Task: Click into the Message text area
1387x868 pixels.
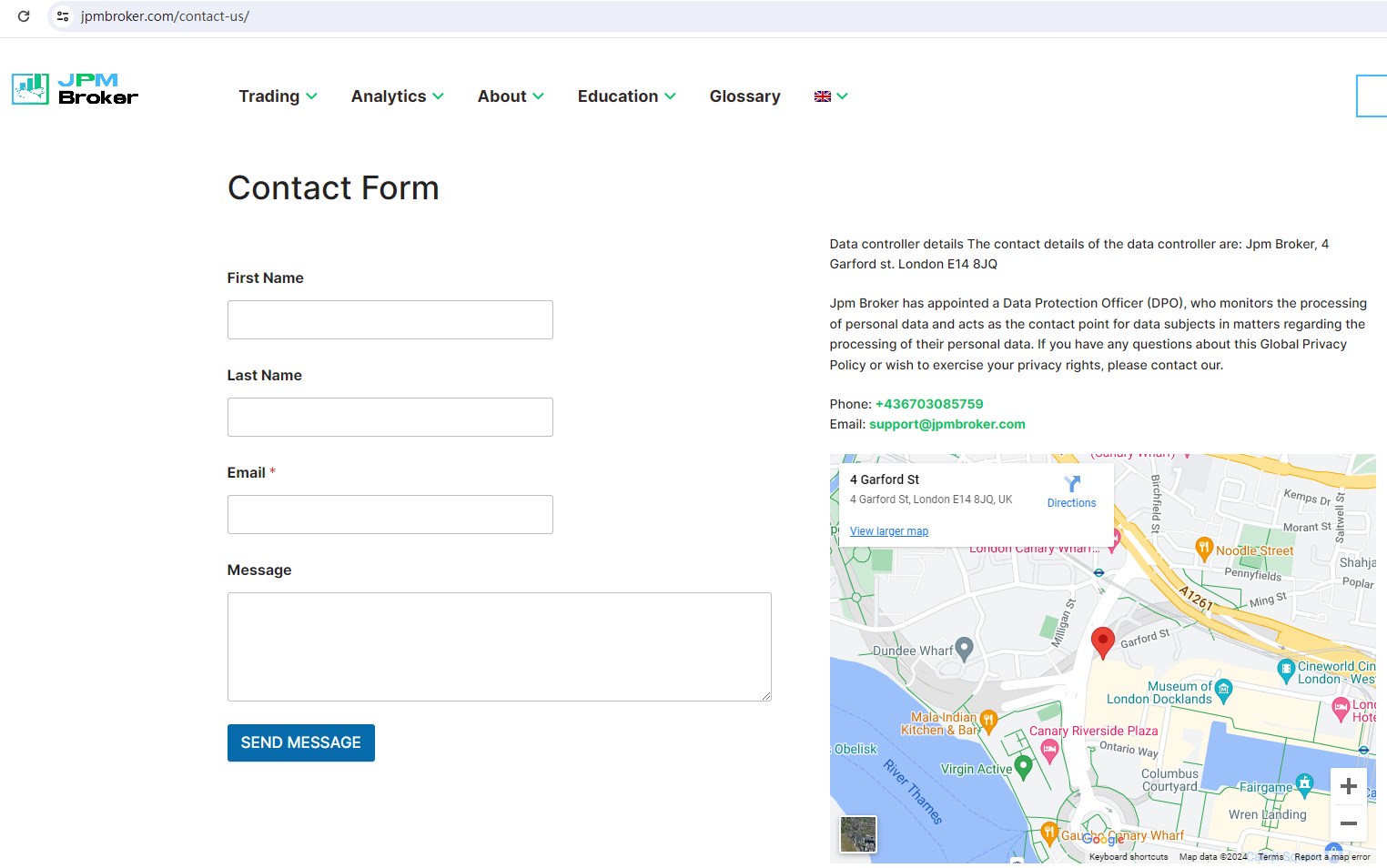Action: point(499,647)
